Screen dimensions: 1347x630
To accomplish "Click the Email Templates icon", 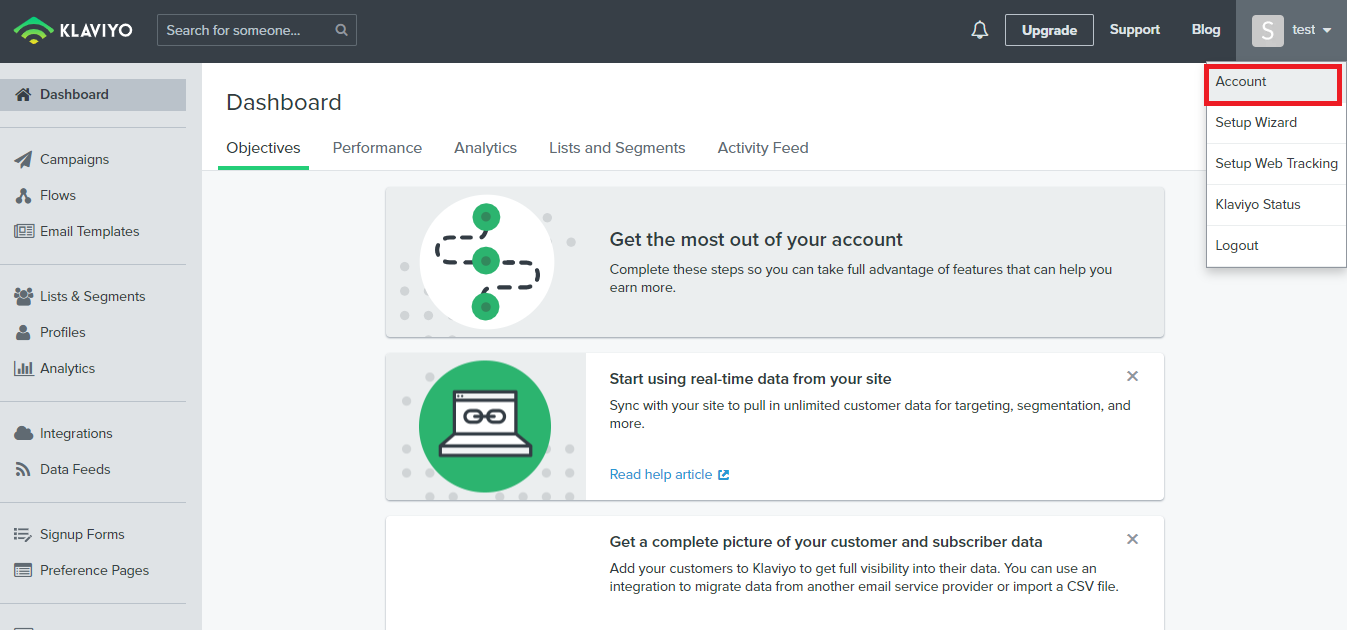I will point(24,232).
